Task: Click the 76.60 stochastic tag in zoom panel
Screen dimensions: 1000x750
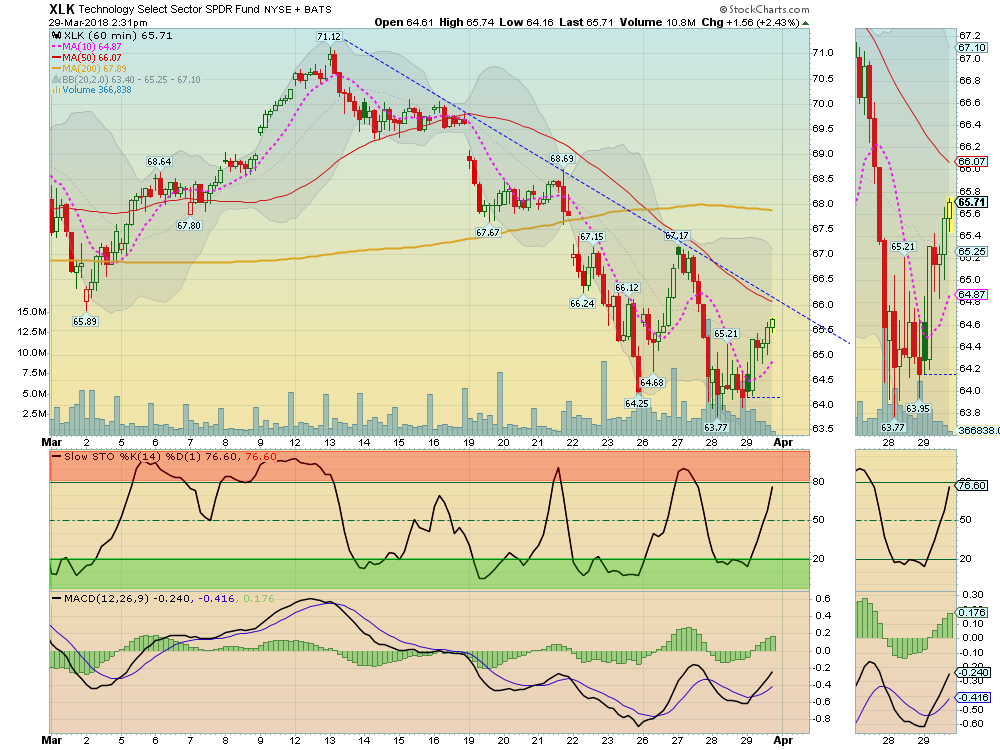Action: point(972,485)
